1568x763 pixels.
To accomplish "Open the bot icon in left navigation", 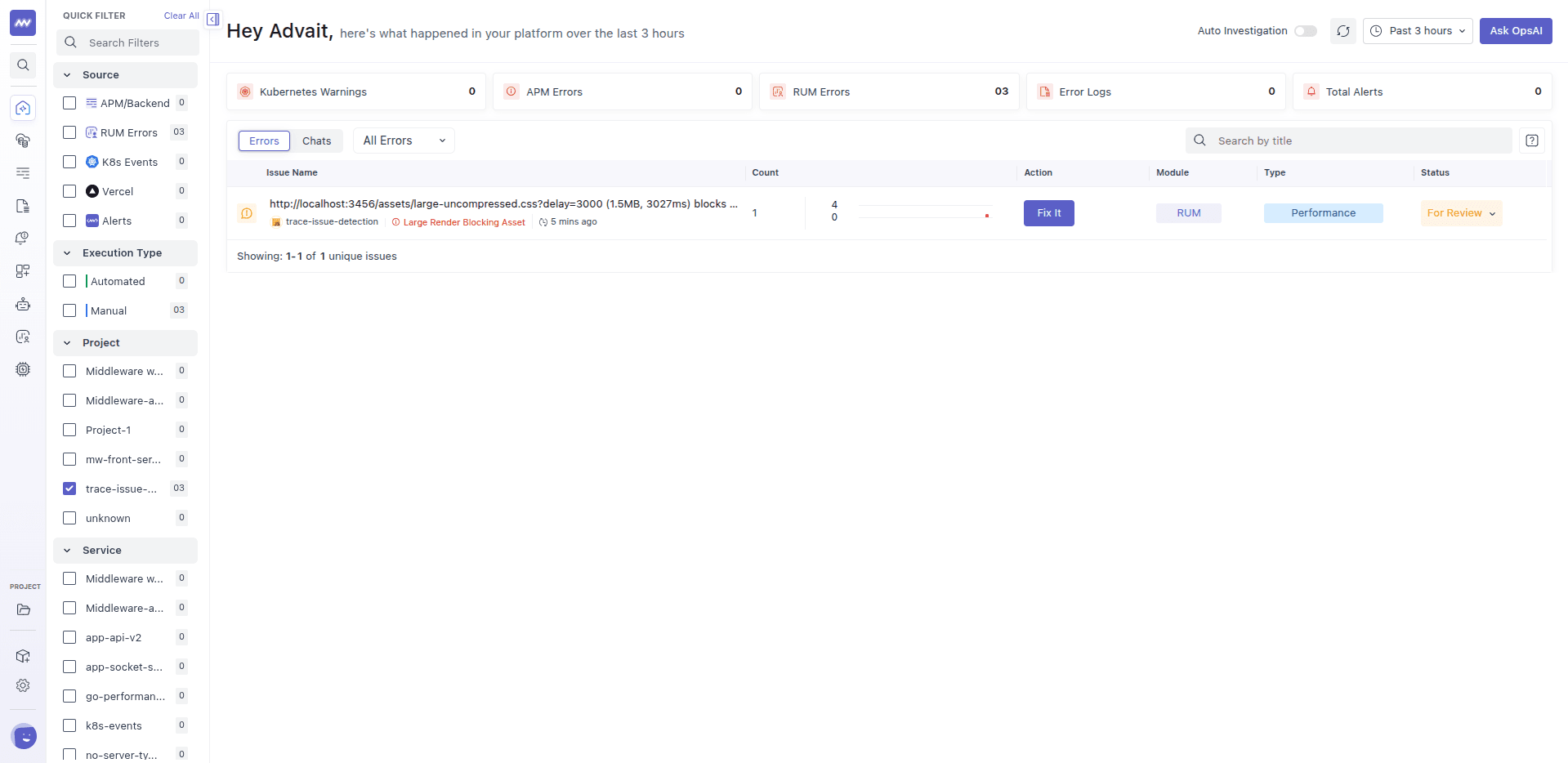I will [x=23, y=304].
